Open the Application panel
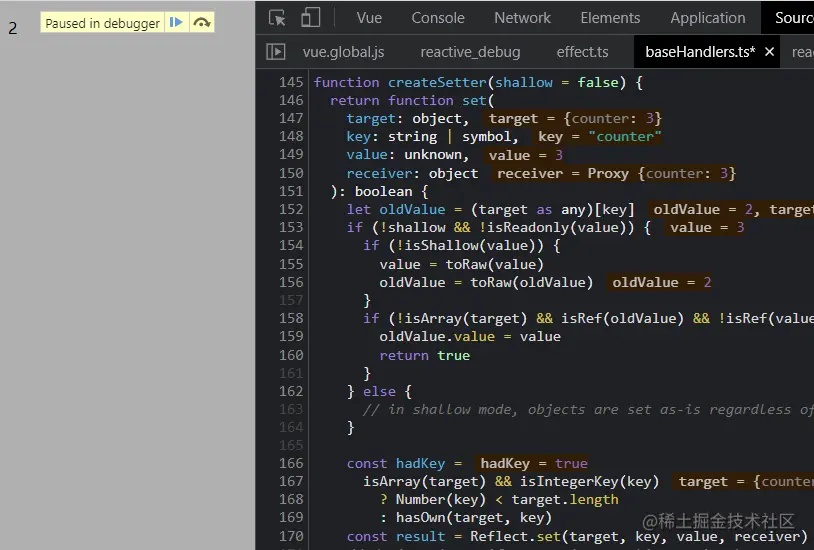This screenshot has height=550, width=814. tap(708, 18)
